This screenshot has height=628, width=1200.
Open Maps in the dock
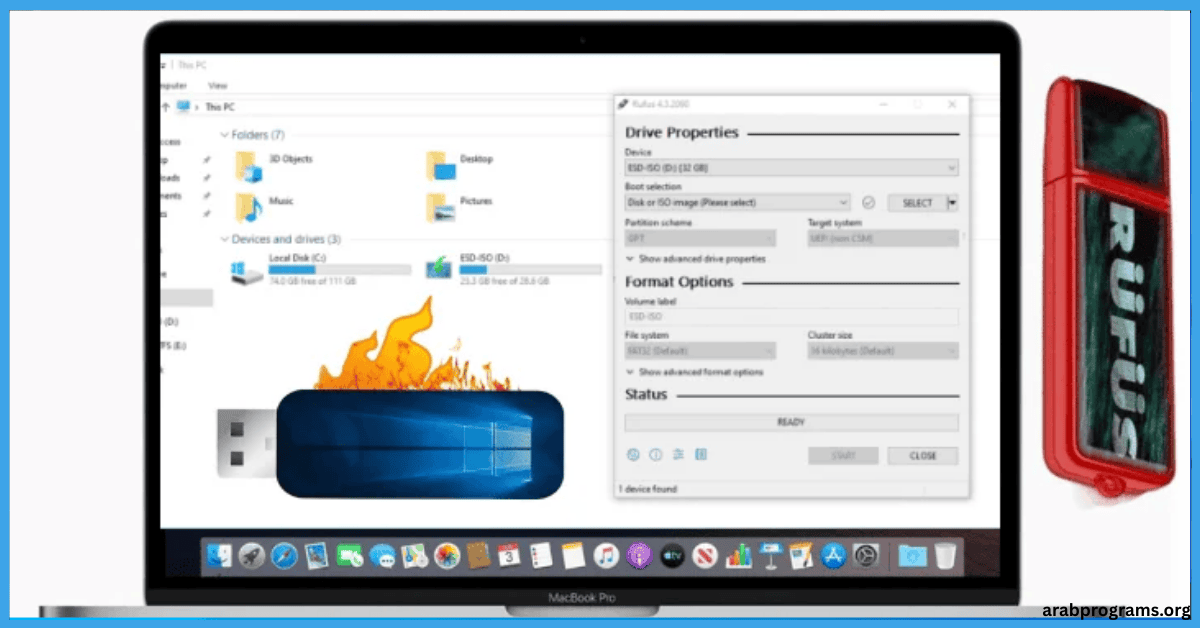(x=413, y=556)
